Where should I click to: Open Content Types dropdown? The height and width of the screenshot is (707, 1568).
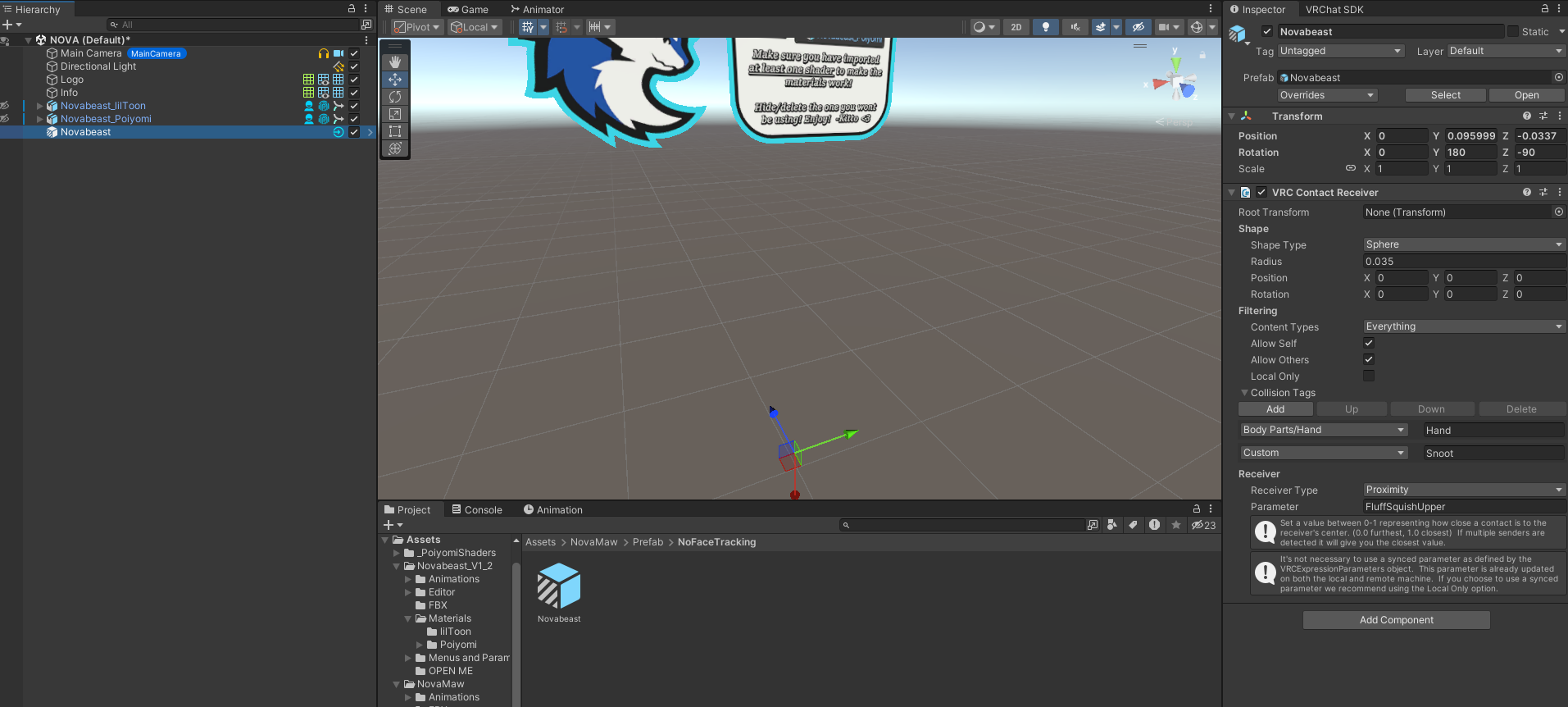pos(1464,326)
